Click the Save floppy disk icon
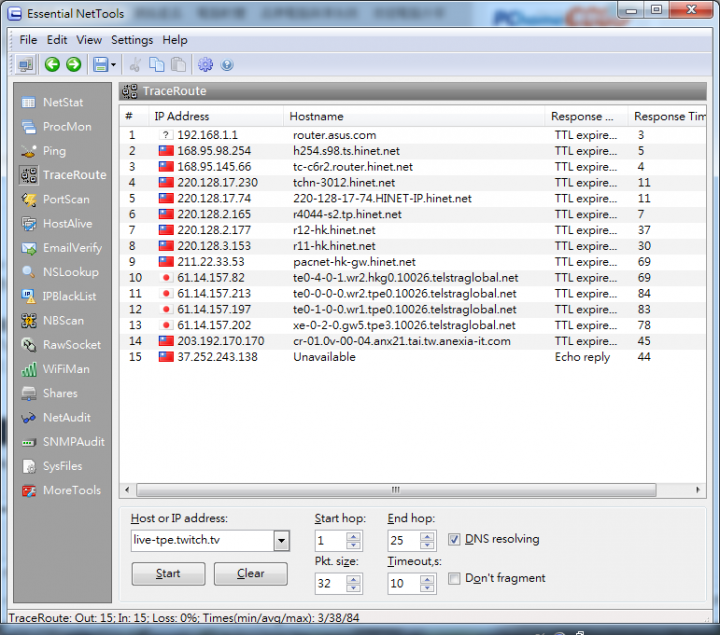Viewport: 720px width, 635px height. coord(101,65)
